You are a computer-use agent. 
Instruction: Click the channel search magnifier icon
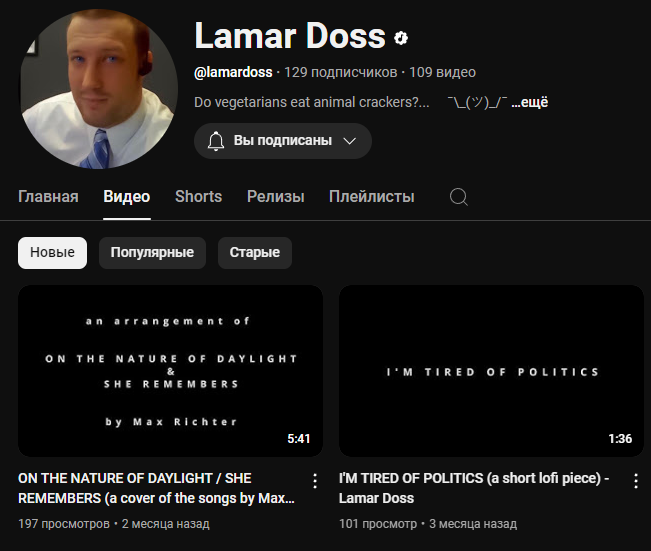tap(459, 197)
